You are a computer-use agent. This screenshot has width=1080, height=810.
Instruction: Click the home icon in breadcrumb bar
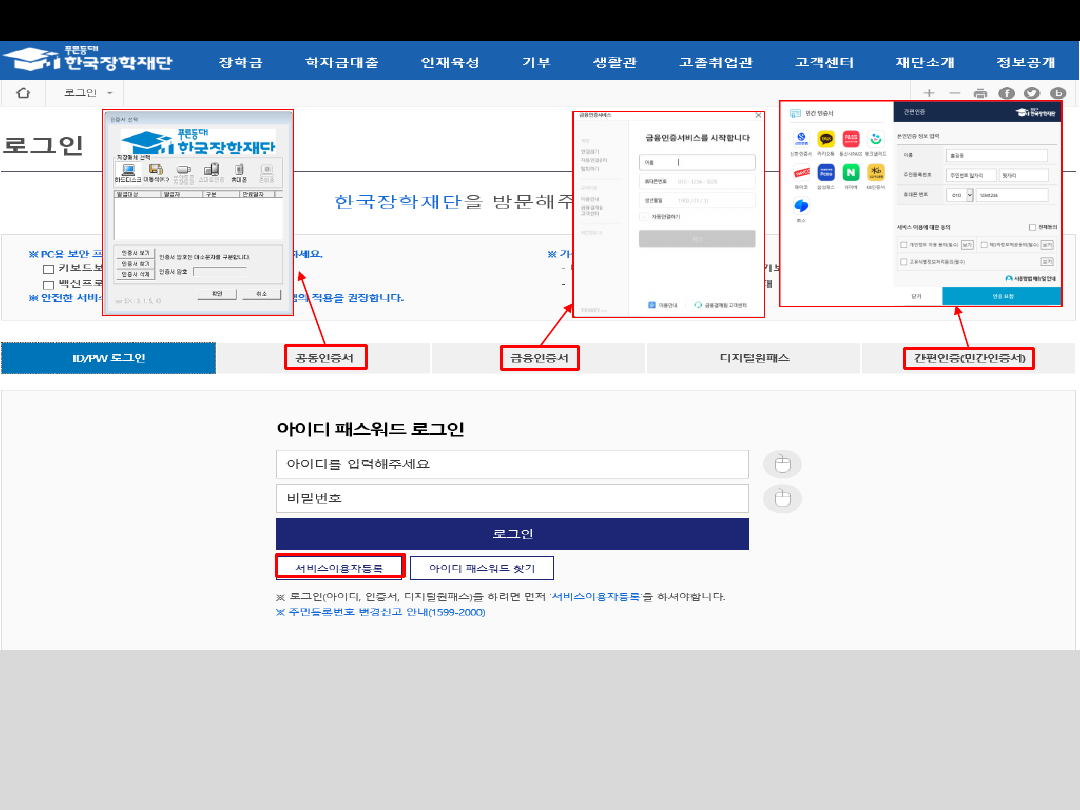point(24,93)
